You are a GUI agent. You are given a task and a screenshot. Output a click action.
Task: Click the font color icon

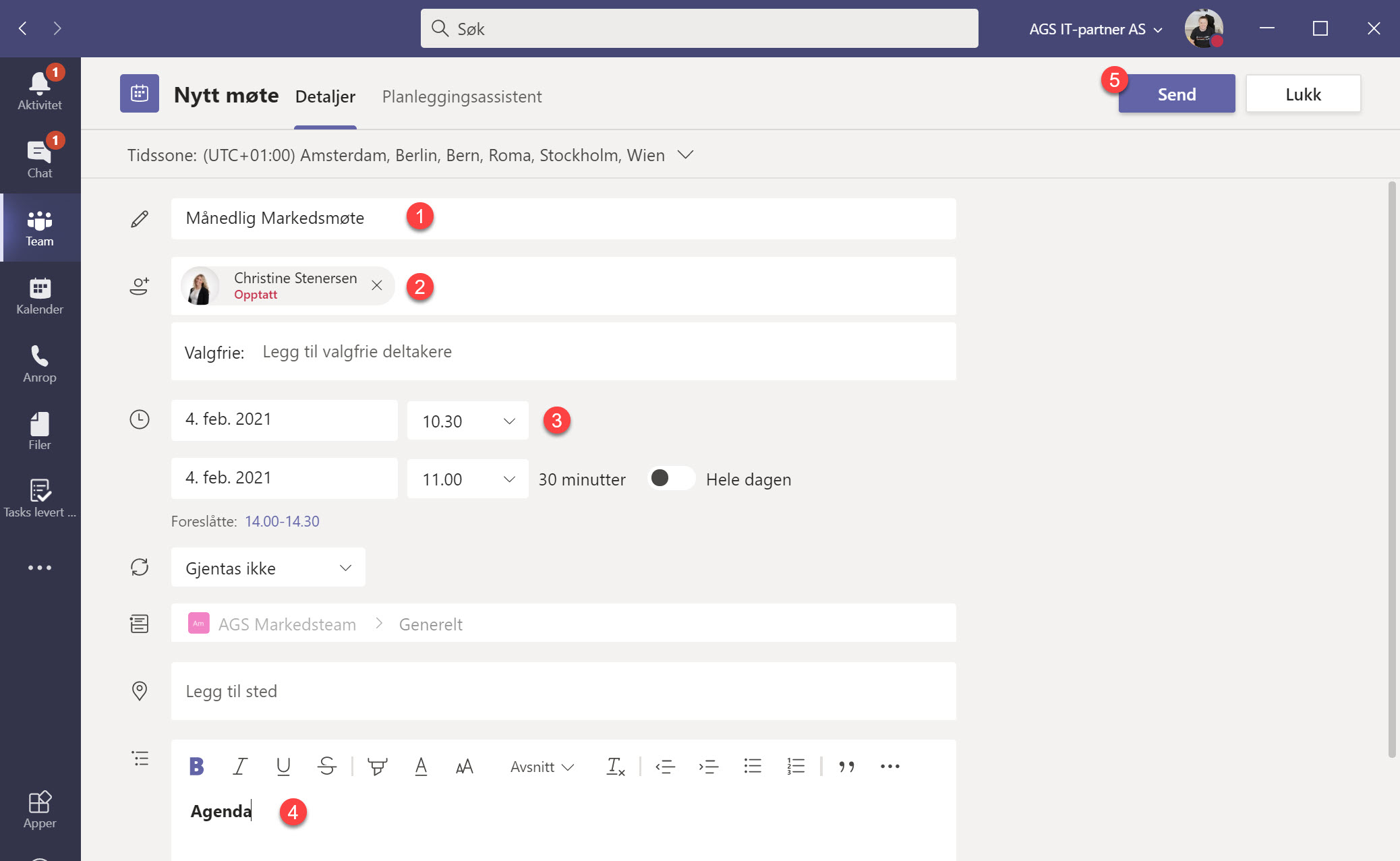coord(420,767)
